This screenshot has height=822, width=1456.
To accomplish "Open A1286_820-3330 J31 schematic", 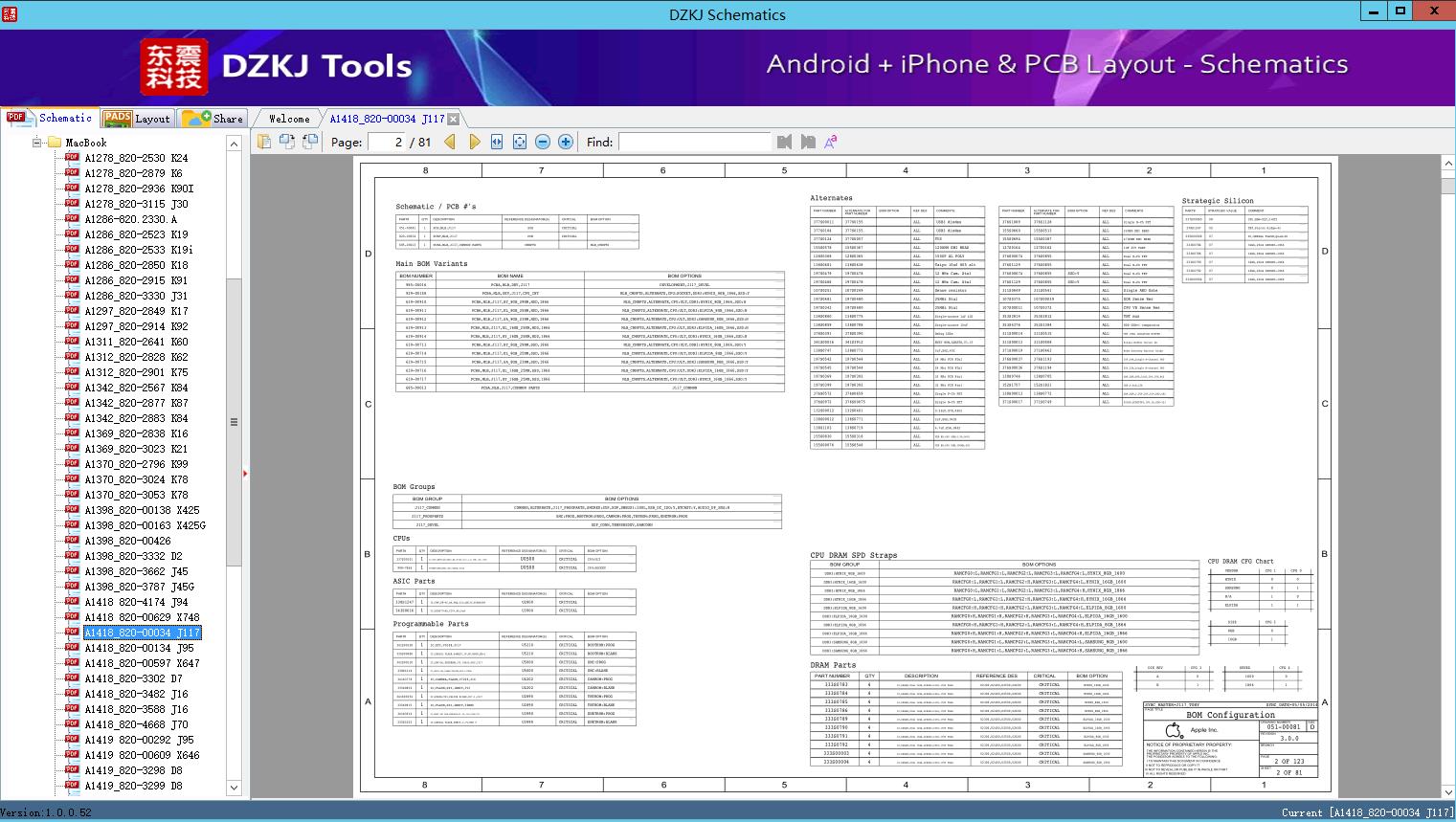I will (x=136, y=296).
